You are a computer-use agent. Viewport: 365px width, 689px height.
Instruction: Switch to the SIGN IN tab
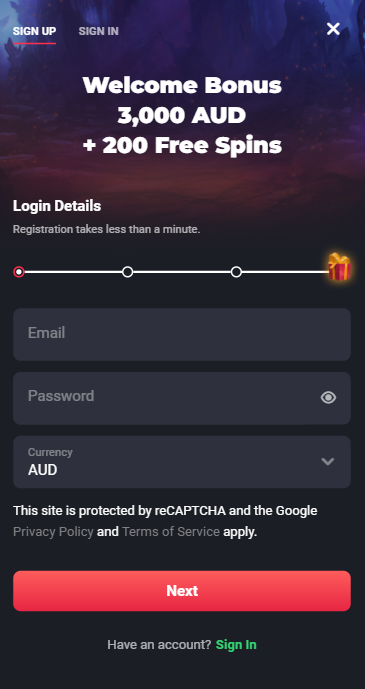pos(98,31)
